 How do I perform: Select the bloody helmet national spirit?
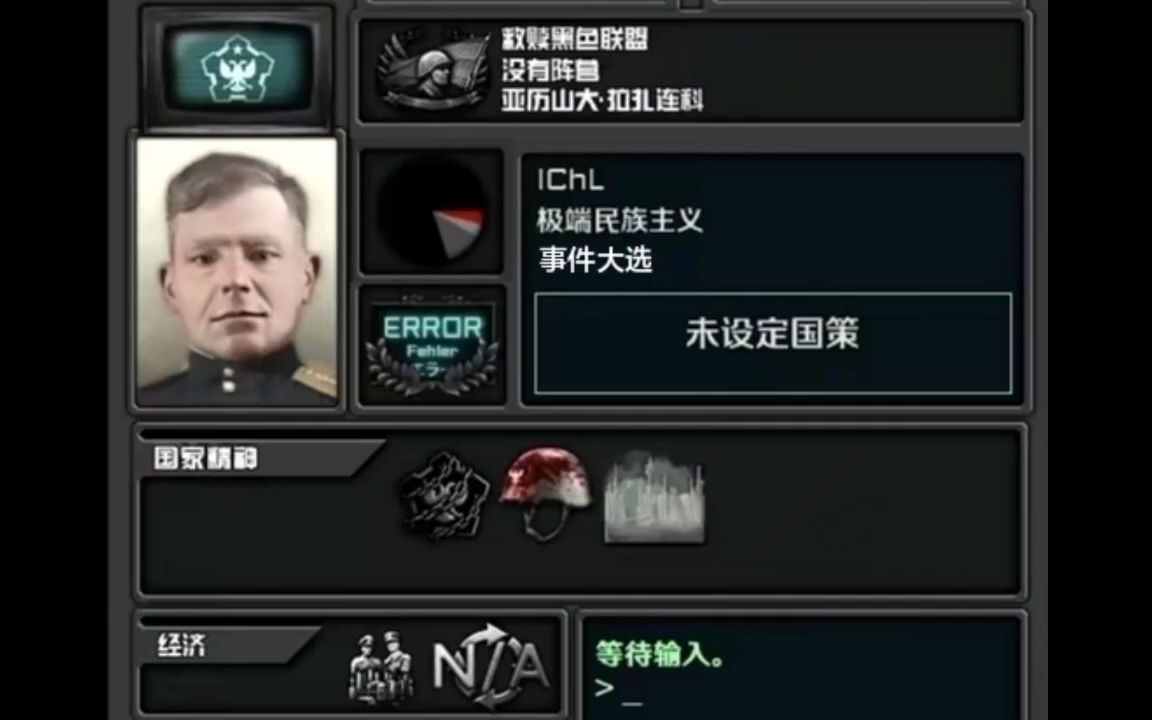[x=544, y=491]
